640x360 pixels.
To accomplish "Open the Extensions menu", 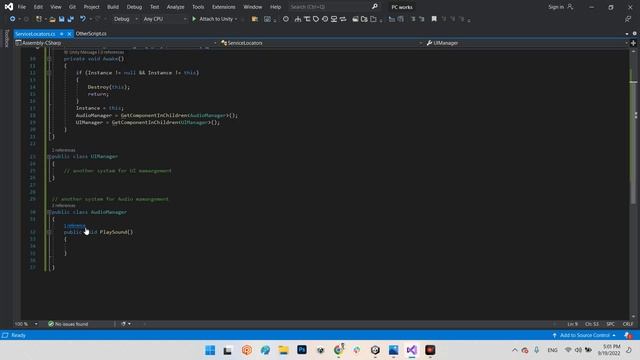I will (224, 7).
